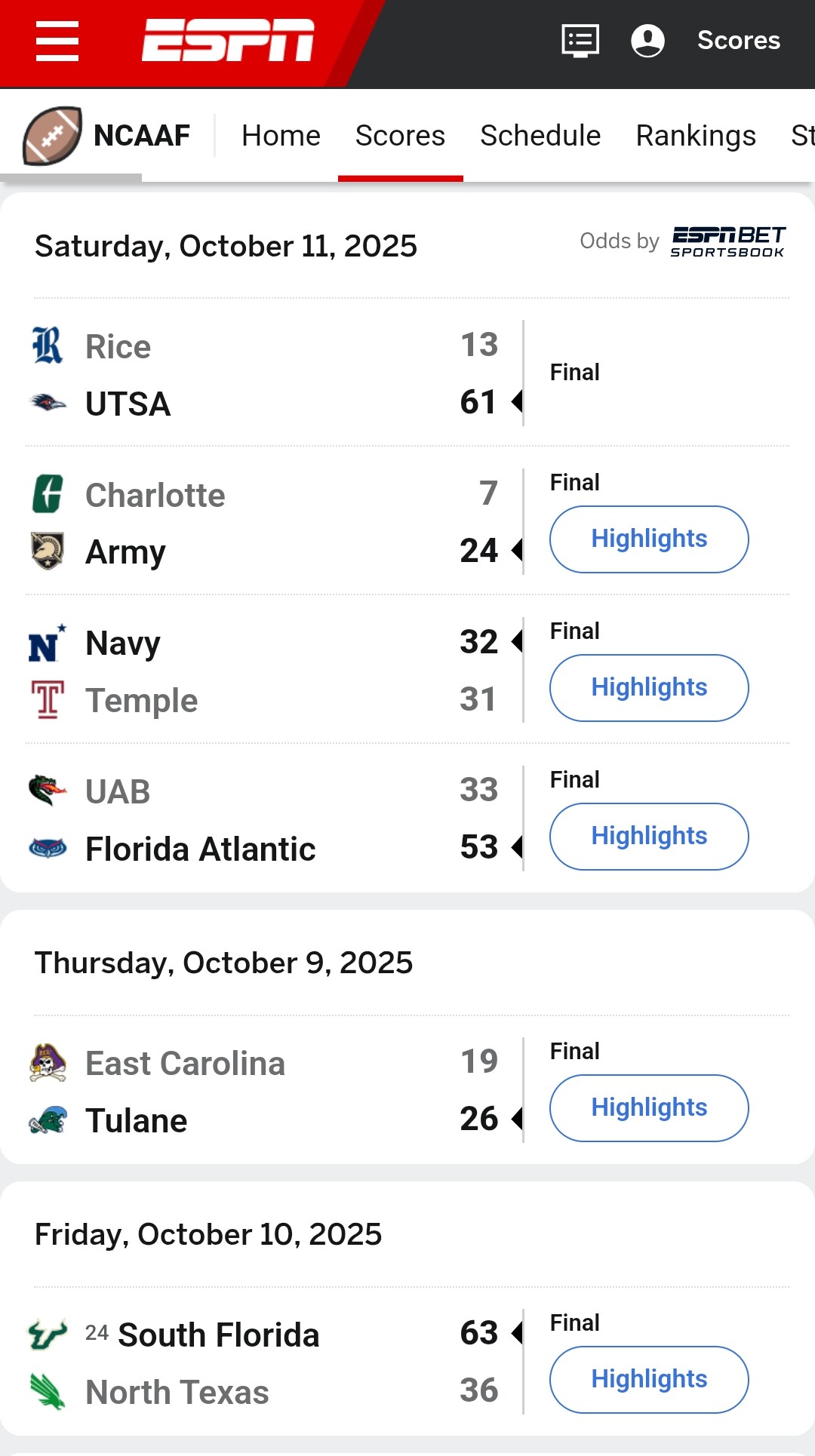The height and width of the screenshot is (1456, 815).
Task: Tap the Army team logo
Action: pyautogui.click(x=48, y=551)
